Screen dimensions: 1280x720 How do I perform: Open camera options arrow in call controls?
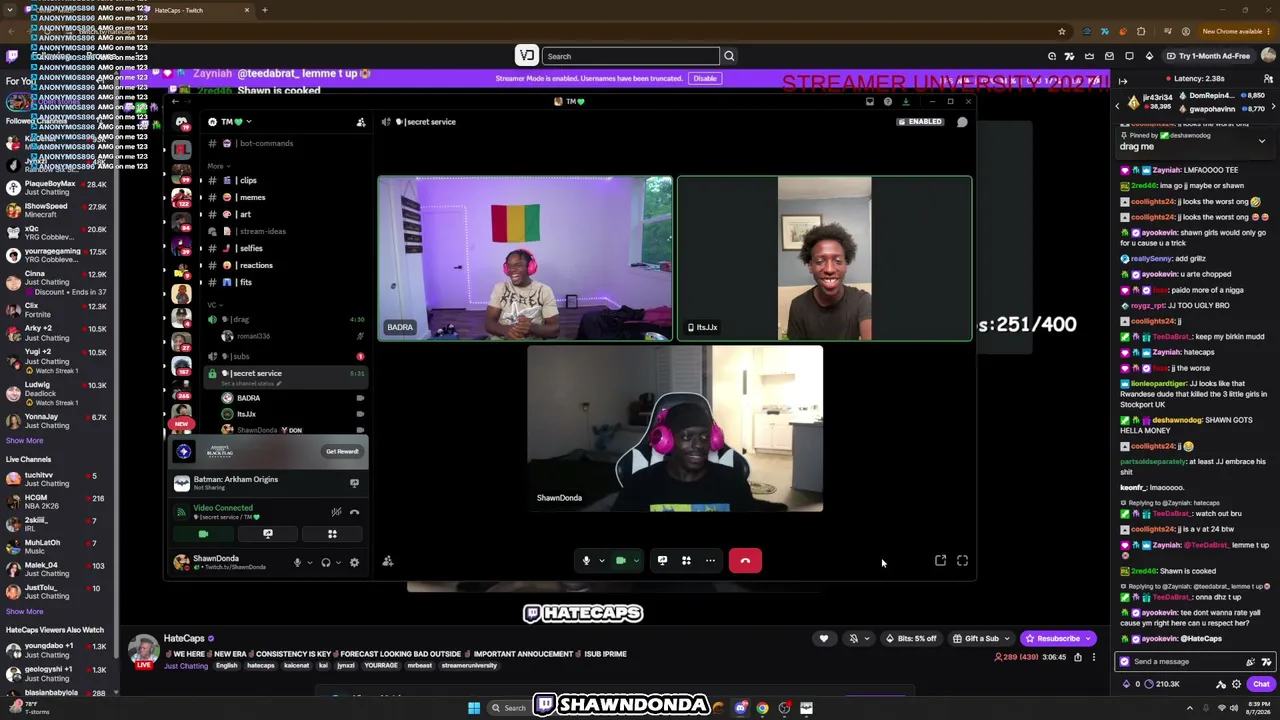636,561
